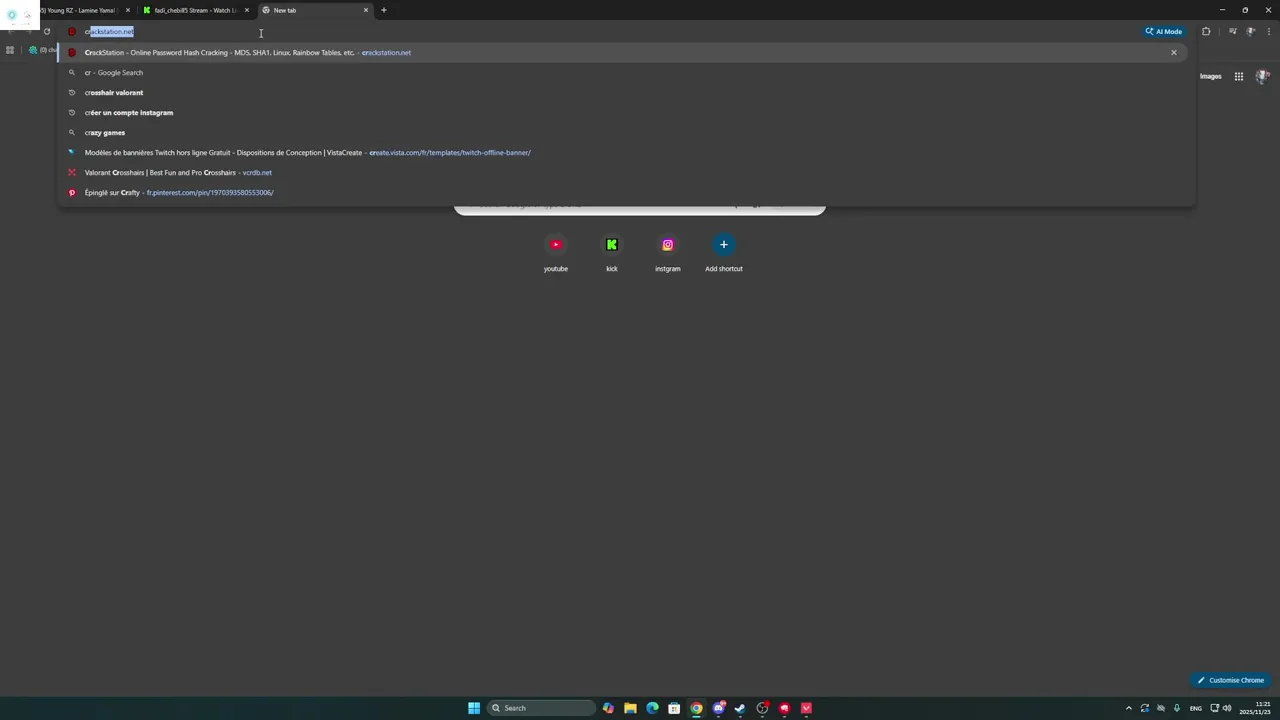Open Microsoft Edge from the taskbar

coord(652,708)
